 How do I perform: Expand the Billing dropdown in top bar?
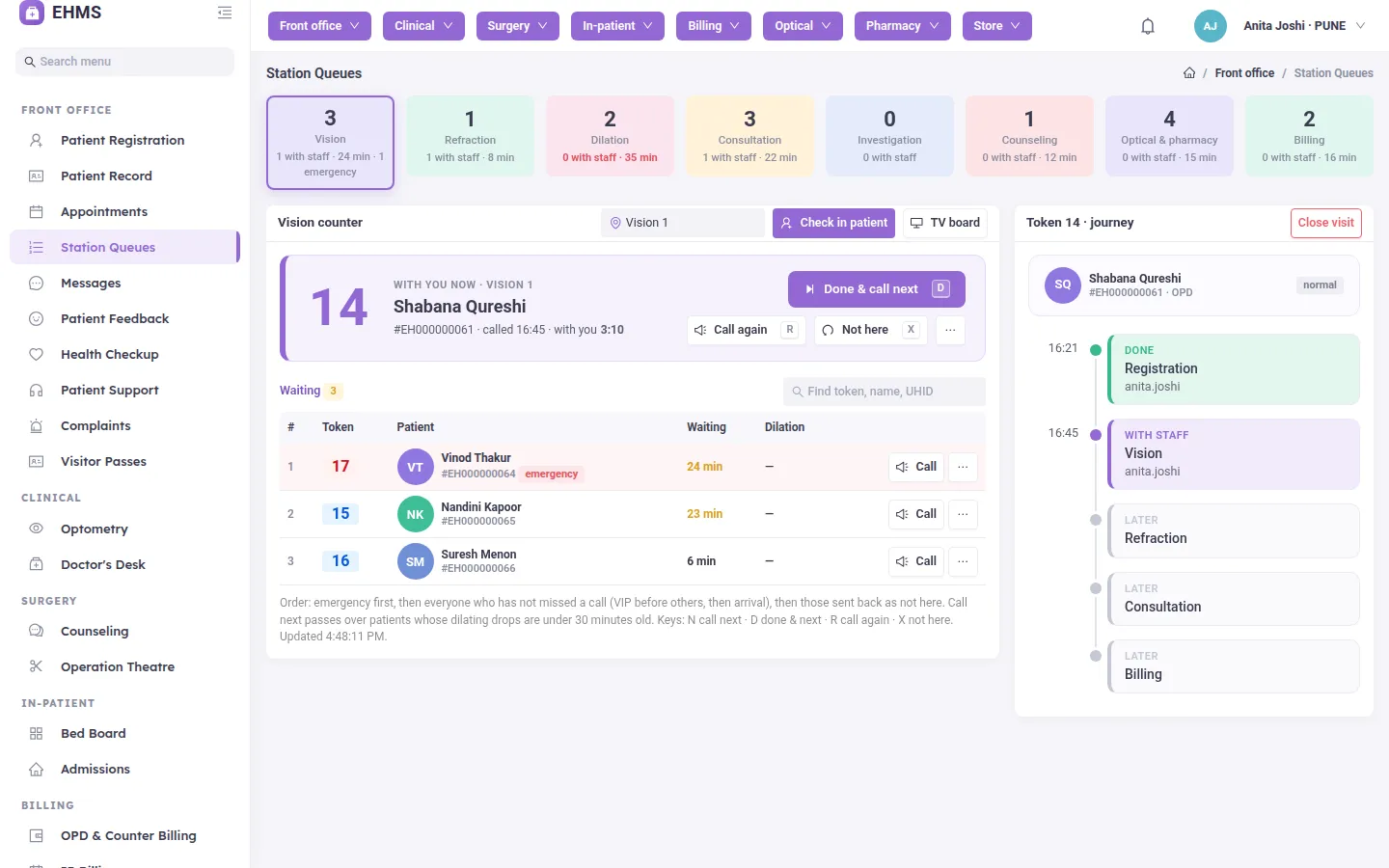714,26
